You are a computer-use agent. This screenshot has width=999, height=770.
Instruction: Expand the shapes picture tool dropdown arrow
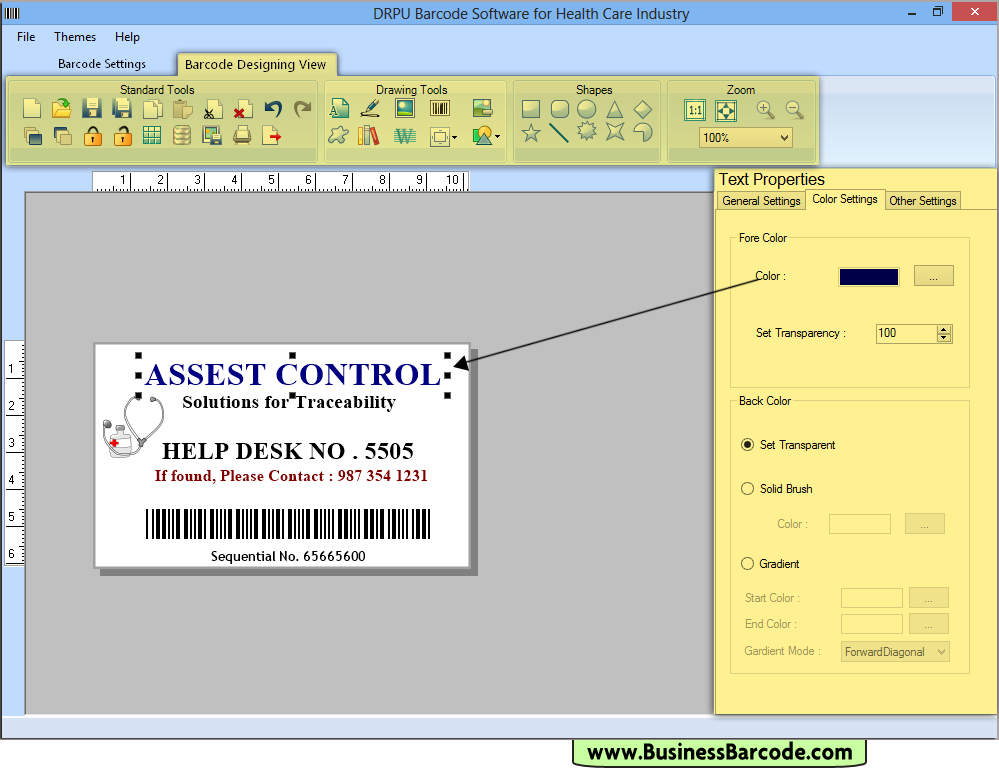[x=497, y=136]
